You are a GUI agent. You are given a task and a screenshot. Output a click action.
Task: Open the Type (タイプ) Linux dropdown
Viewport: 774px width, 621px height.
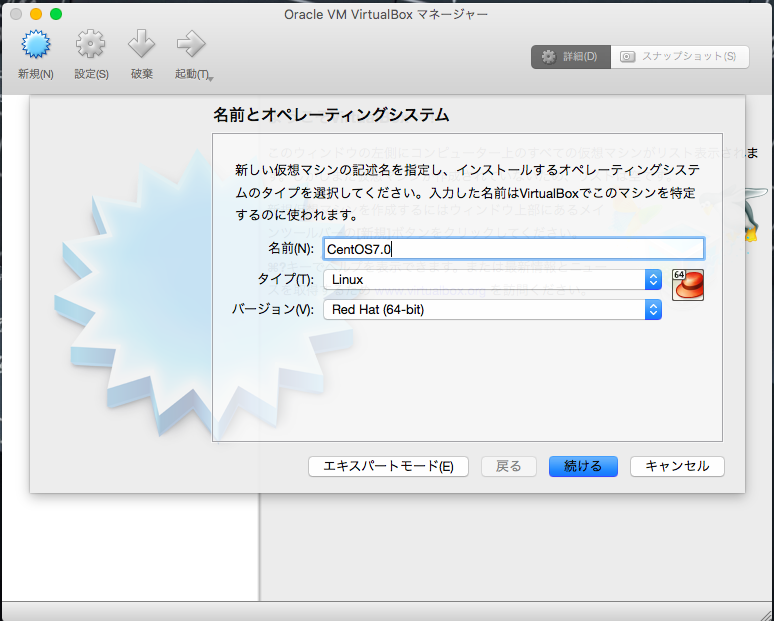coord(492,279)
